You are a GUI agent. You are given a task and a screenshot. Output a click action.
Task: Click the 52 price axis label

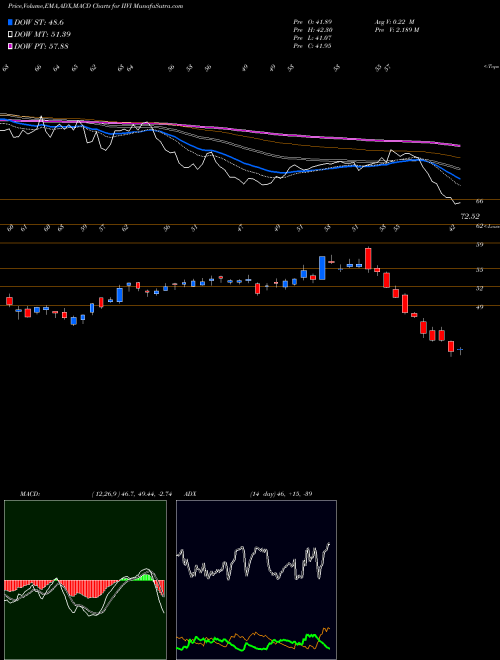479,289
